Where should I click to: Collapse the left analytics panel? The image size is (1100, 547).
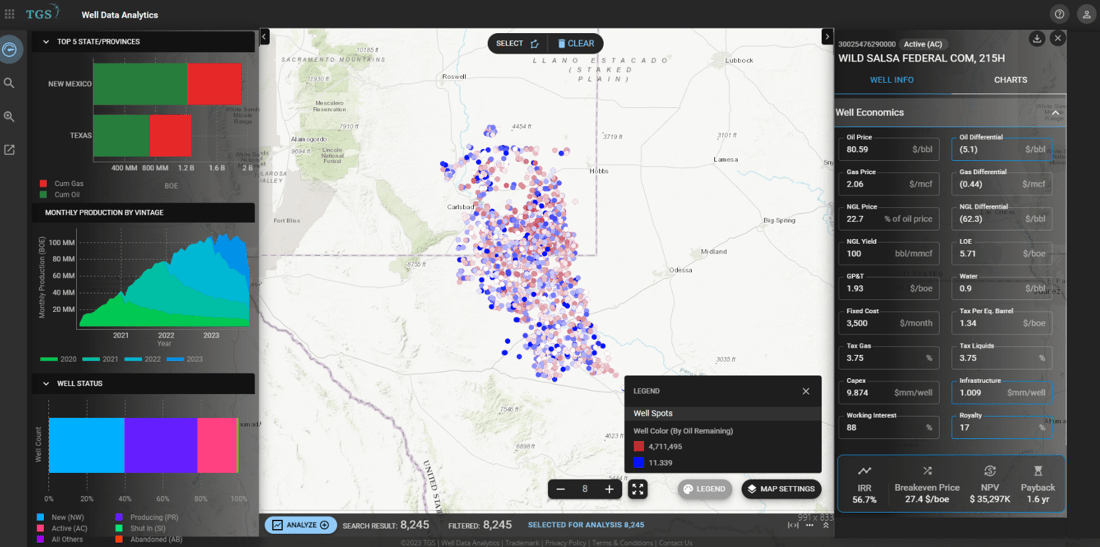(265, 37)
